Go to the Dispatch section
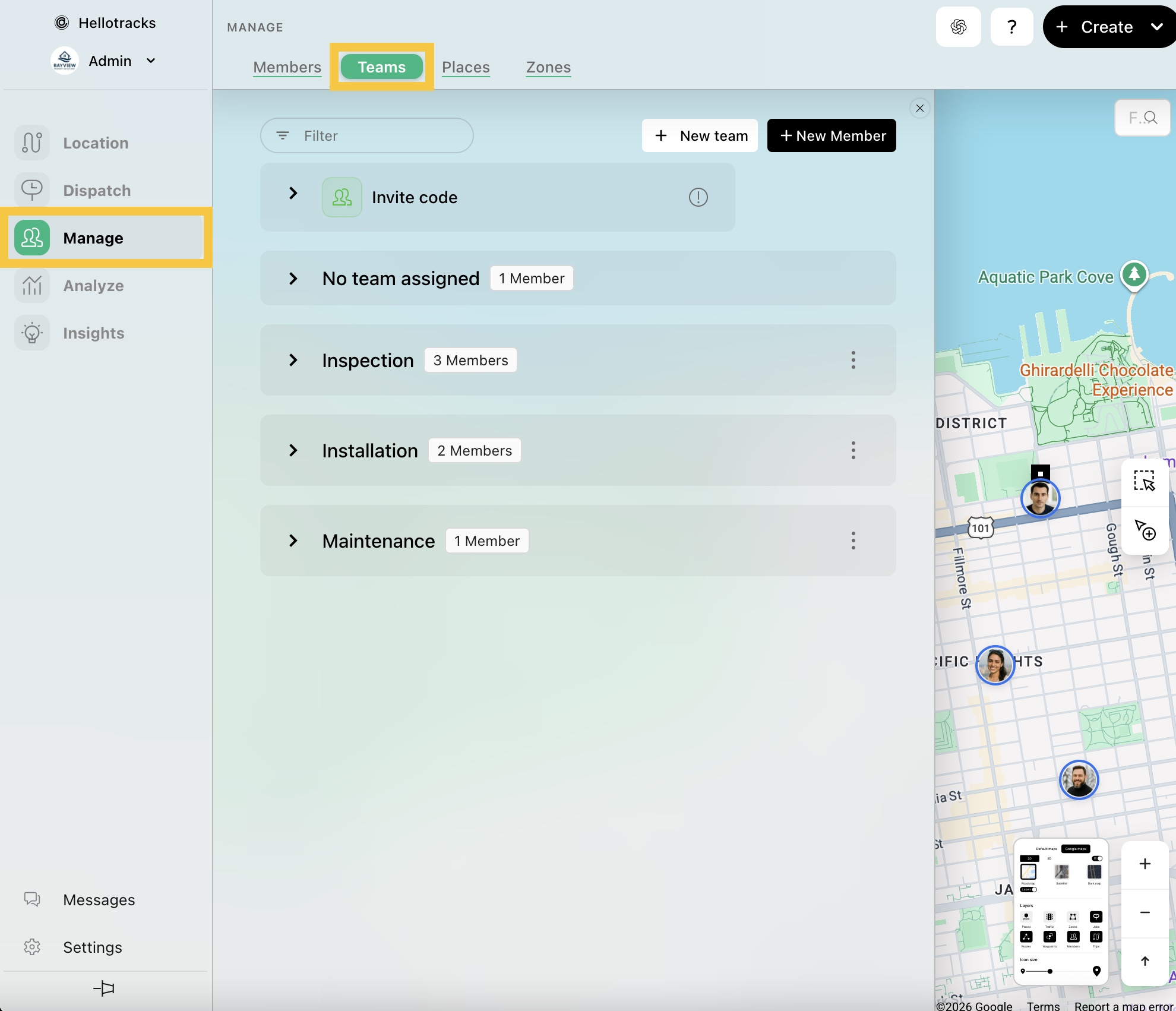The height and width of the screenshot is (1011, 1176). 96,191
